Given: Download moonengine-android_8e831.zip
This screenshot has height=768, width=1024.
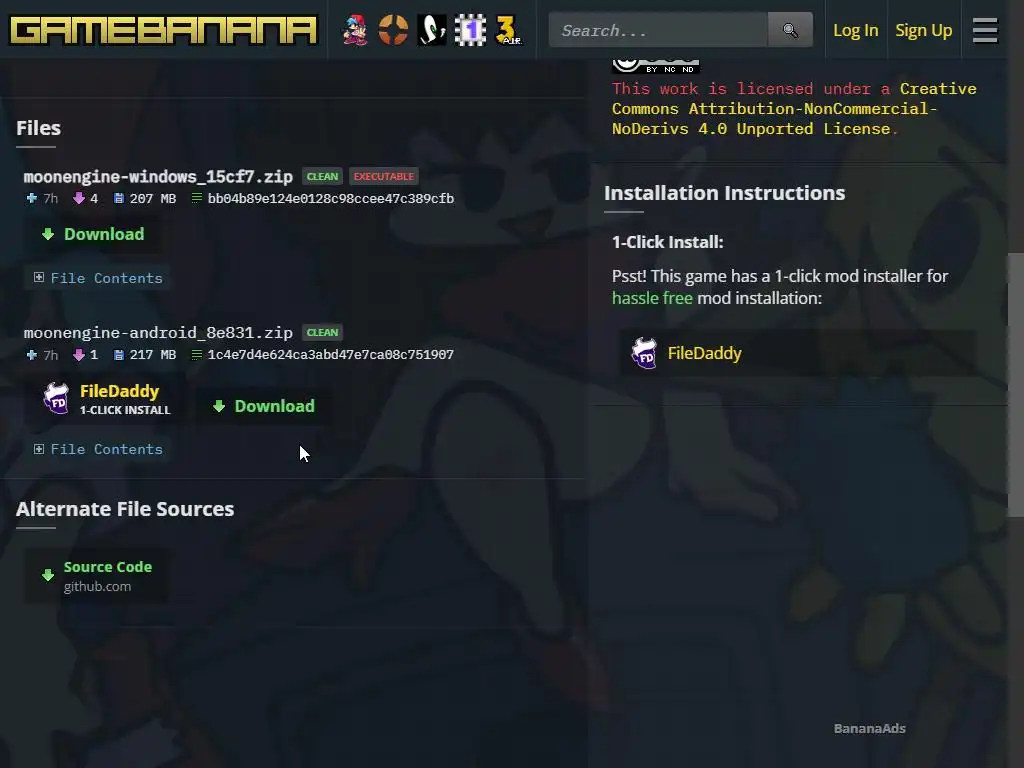Looking at the screenshot, I should (x=264, y=406).
